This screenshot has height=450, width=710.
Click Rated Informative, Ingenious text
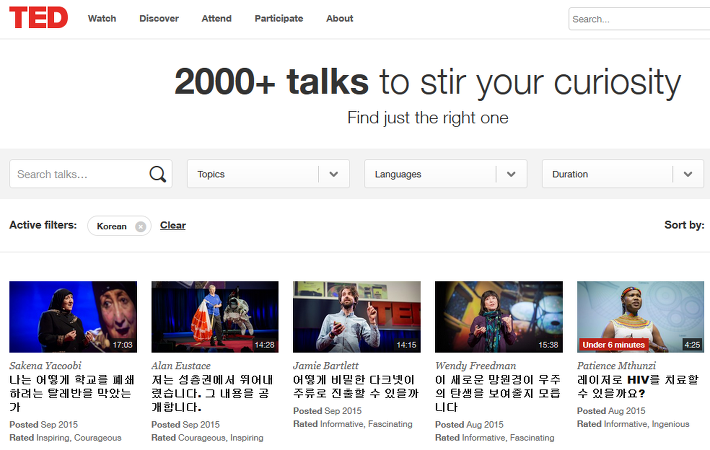point(633,424)
